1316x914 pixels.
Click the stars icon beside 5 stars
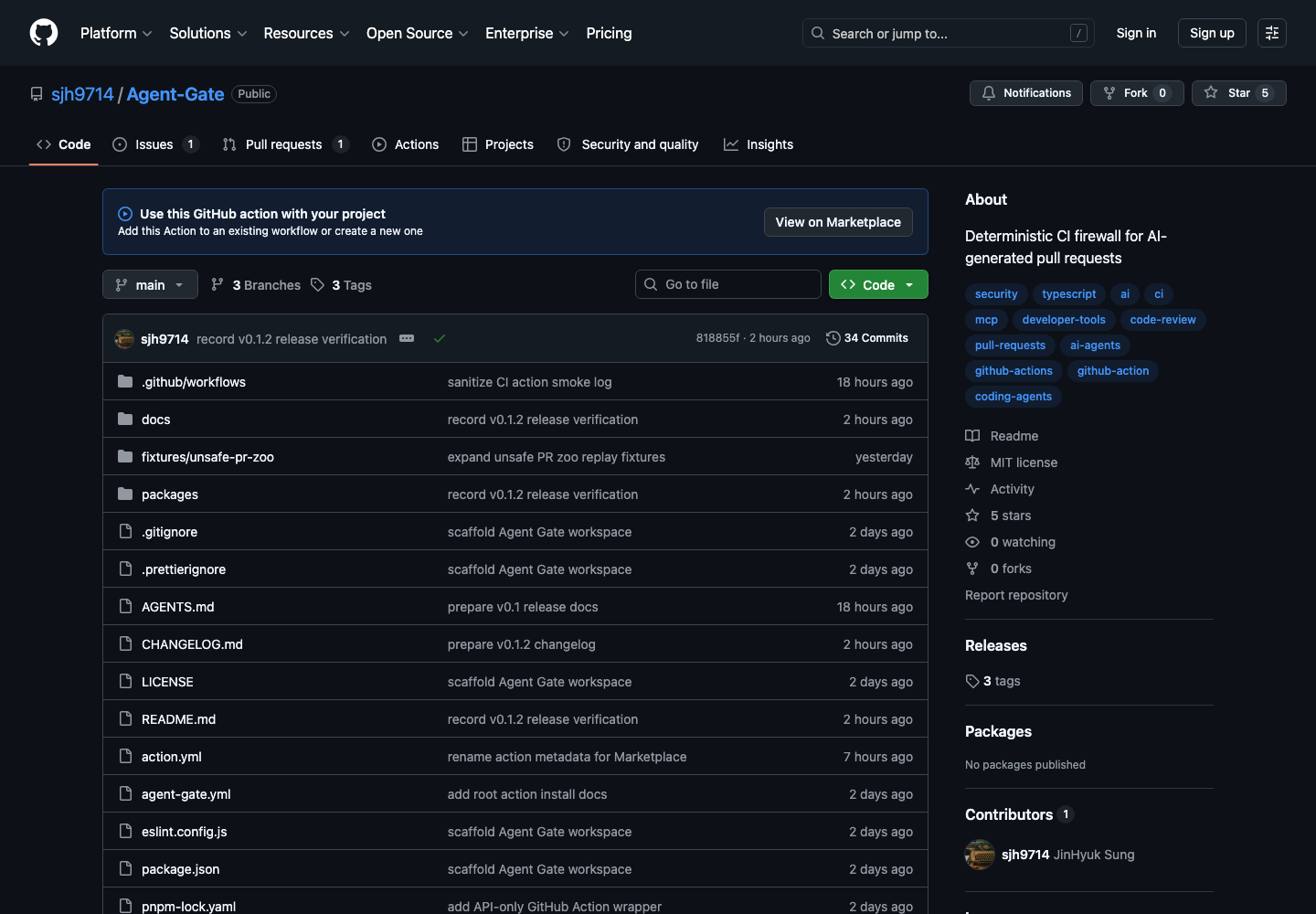(972, 515)
